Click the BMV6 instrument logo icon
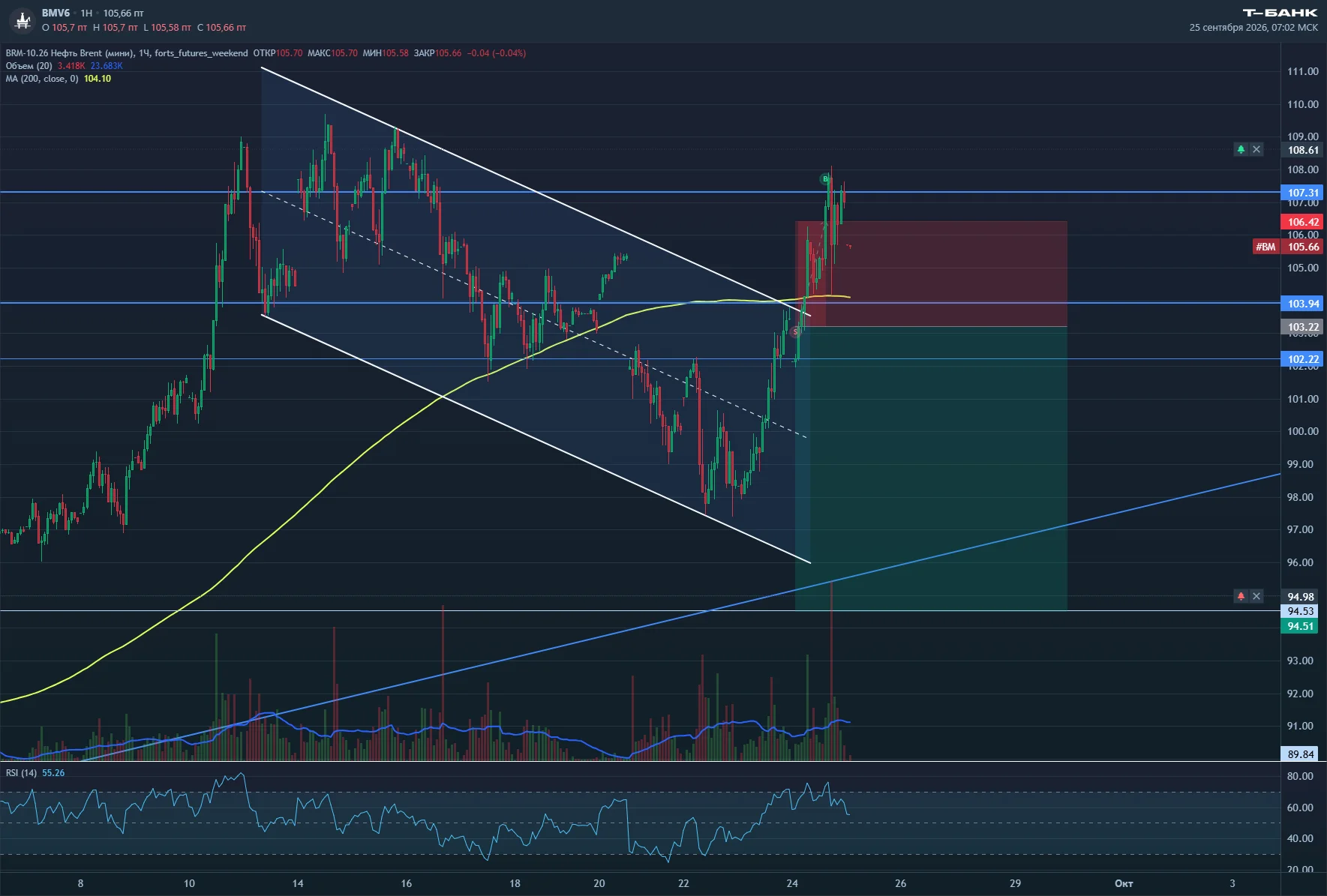Image resolution: width=1327 pixels, height=896 pixels. click(23, 20)
